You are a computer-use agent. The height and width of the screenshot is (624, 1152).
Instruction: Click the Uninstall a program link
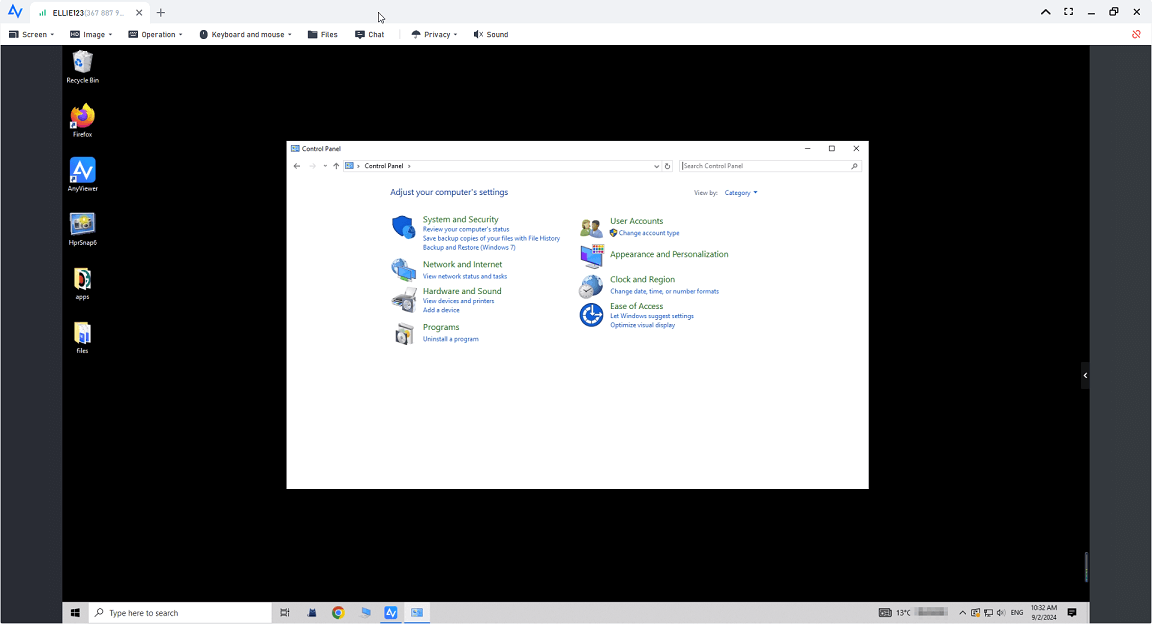click(x=450, y=339)
